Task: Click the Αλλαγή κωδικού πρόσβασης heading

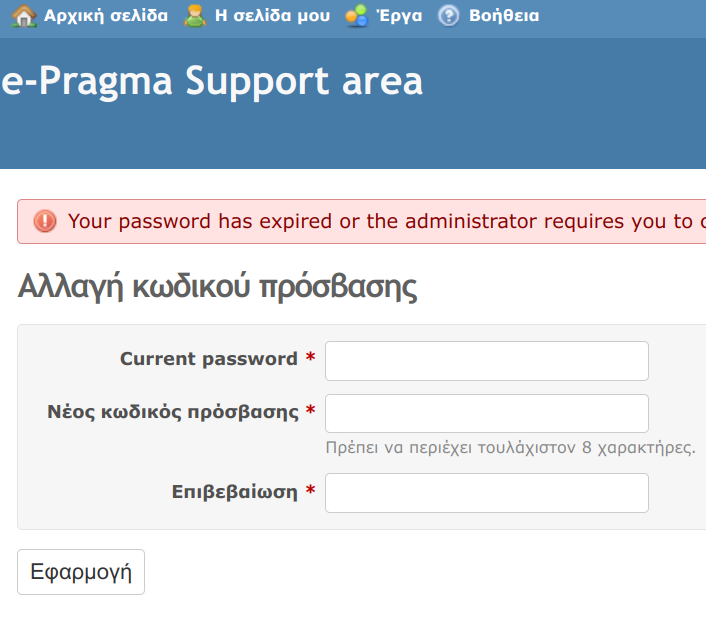Action: coord(217,287)
